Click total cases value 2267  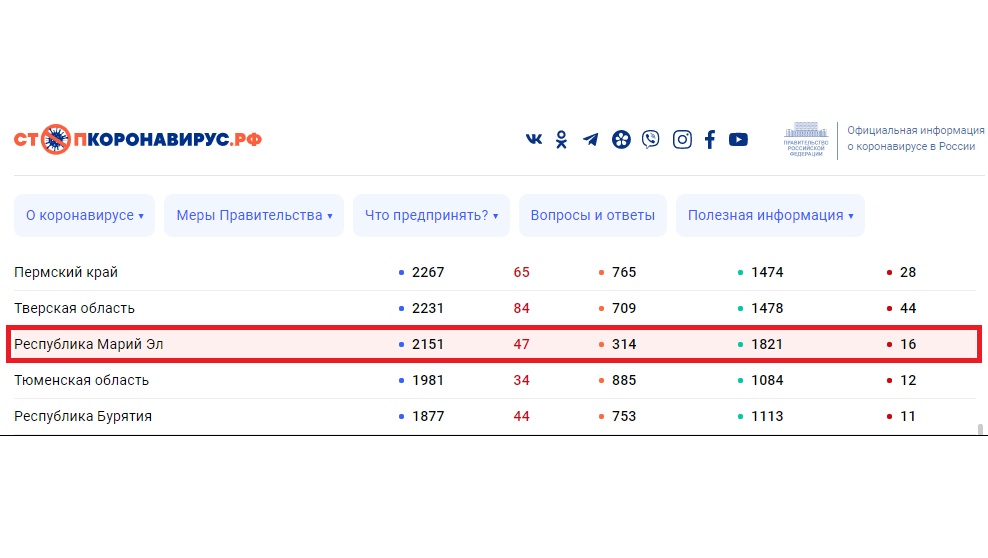point(428,272)
